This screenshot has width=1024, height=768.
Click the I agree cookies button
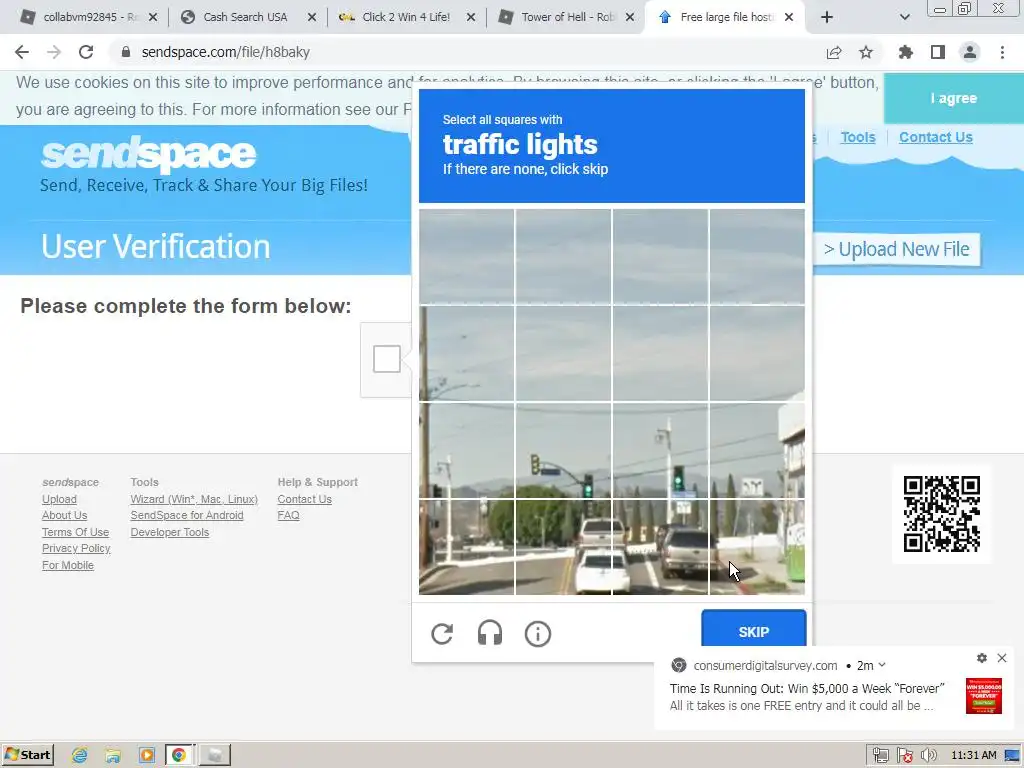click(x=953, y=99)
